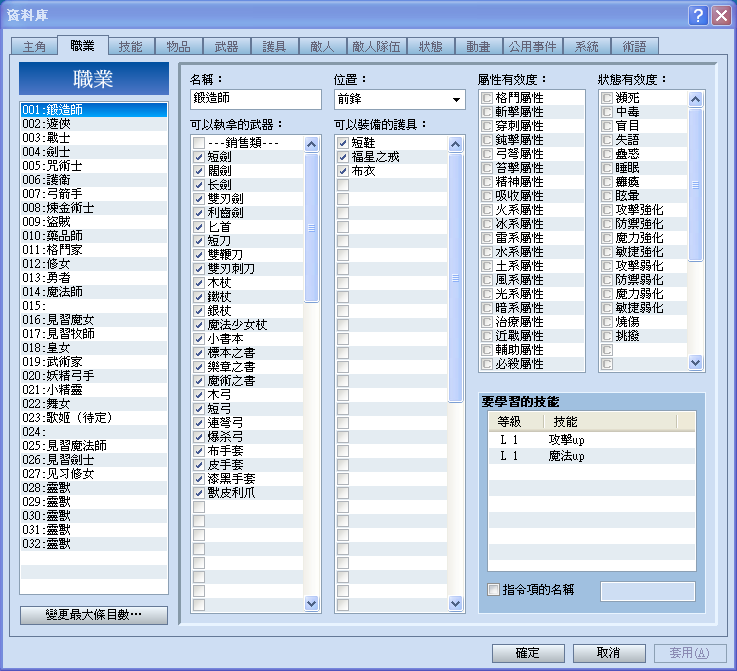Click the 狀態有效度 list scroll-down arrow
This screenshot has height=671, width=737.
pyautogui.click(x=695, y=362)
